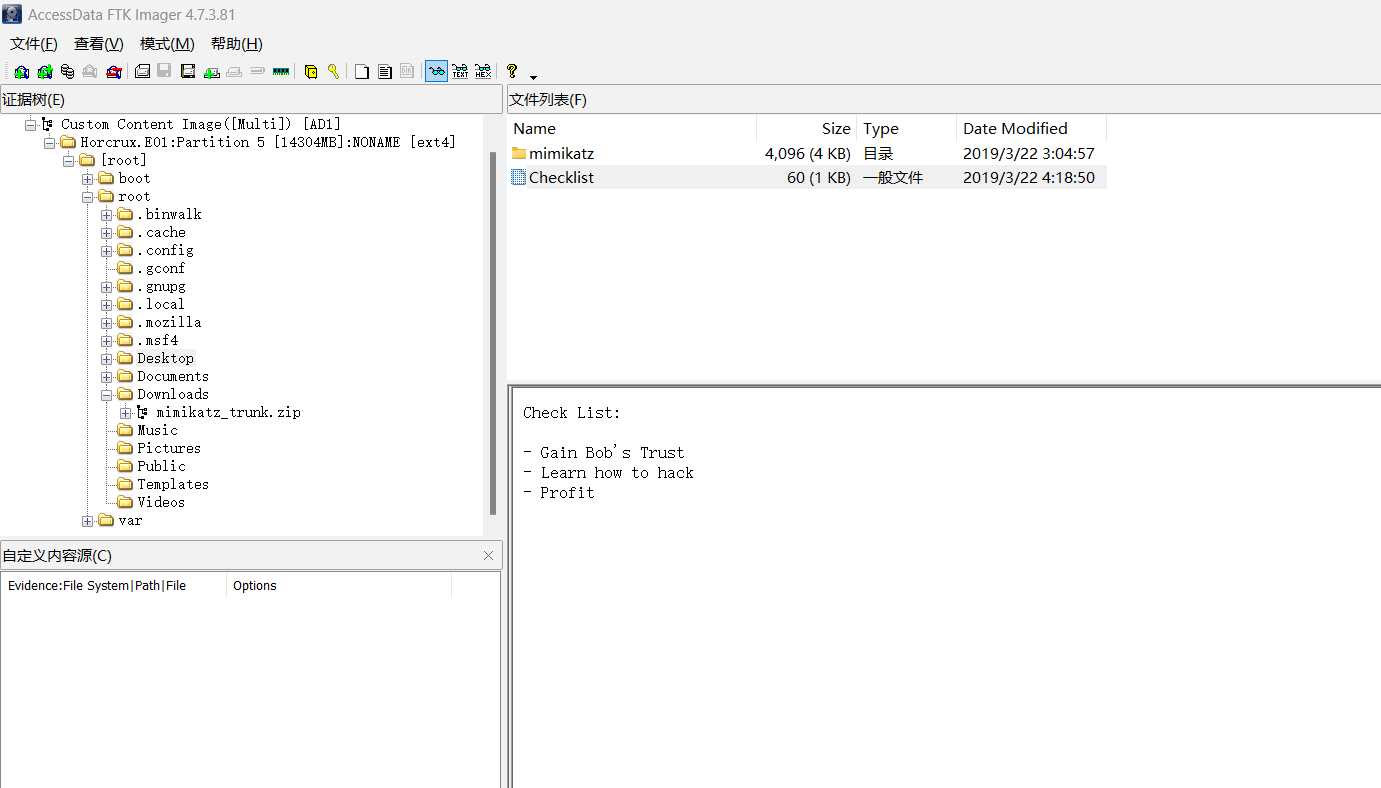Select the Music folder
Image resolution: width=1381 pixels, height=788 pixels.
pyautogui.click(x=157, y=430)
